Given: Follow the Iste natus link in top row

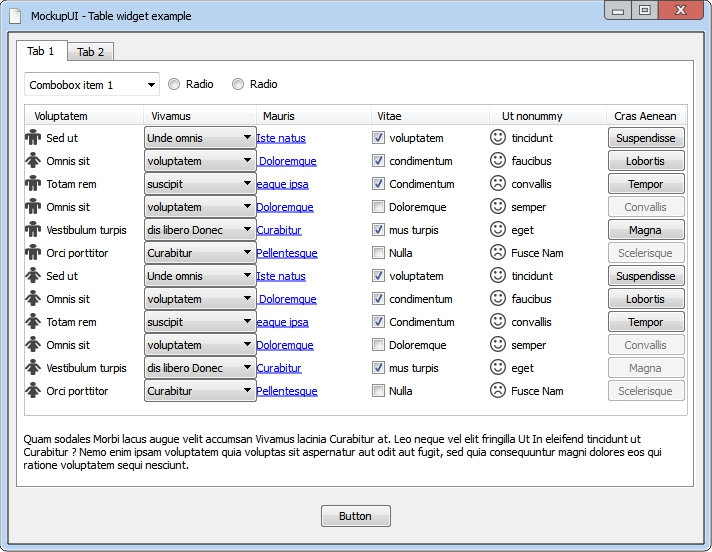Looking at the screenshot, I should tap(281, 138).
